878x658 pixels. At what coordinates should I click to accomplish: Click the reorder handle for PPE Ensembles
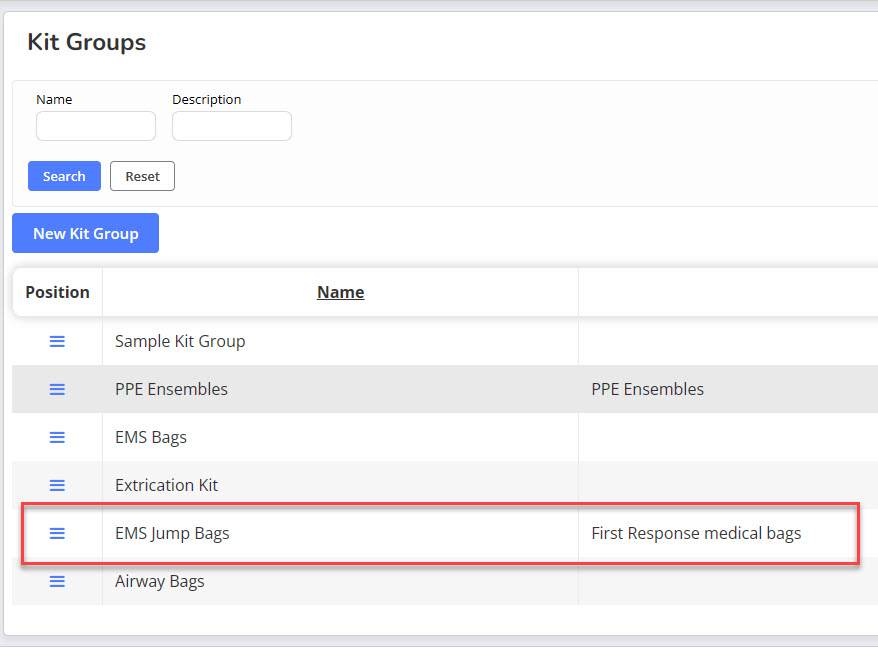point(57,389)
